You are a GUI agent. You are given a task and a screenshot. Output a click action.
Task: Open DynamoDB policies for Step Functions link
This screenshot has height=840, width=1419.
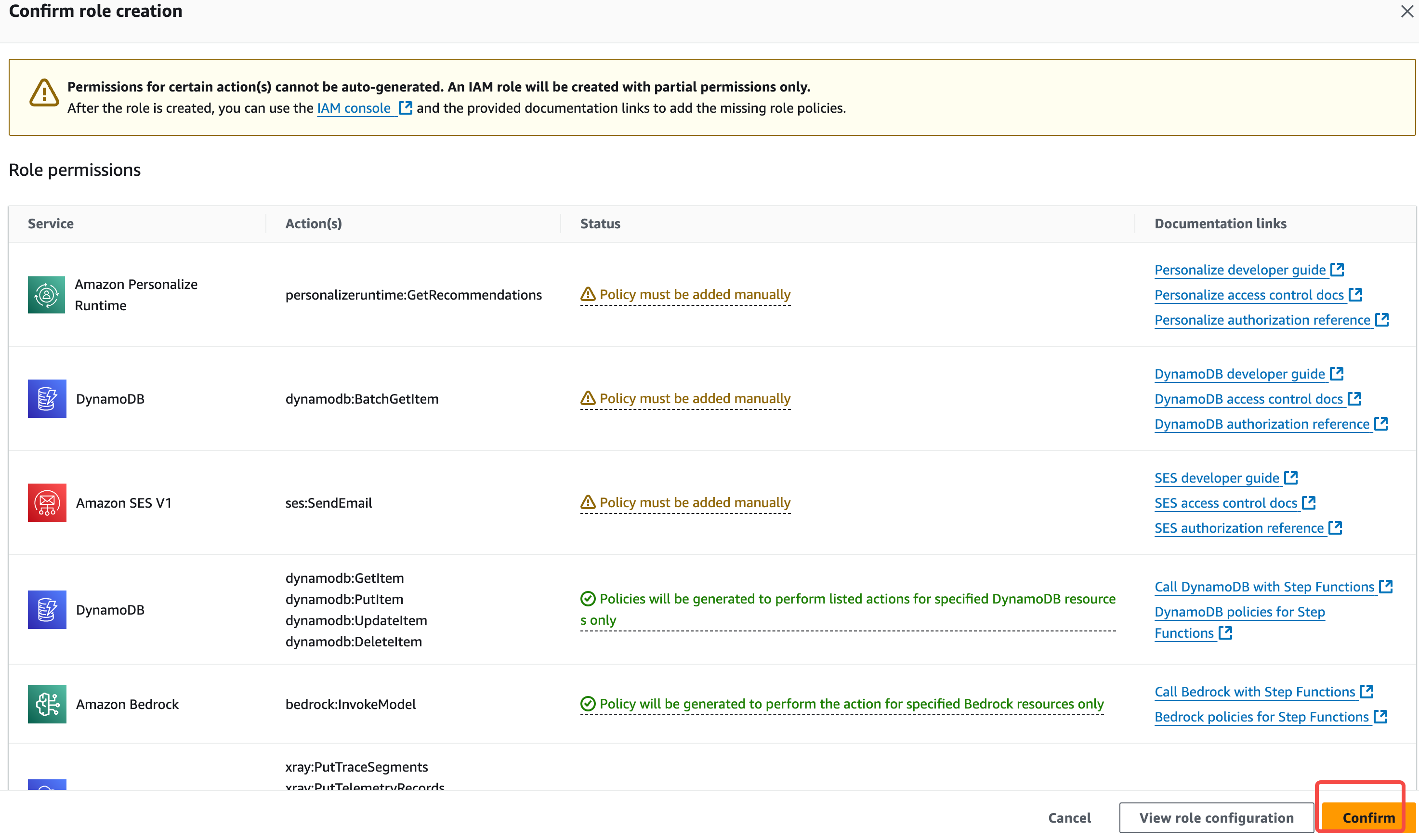(1239, 623)
